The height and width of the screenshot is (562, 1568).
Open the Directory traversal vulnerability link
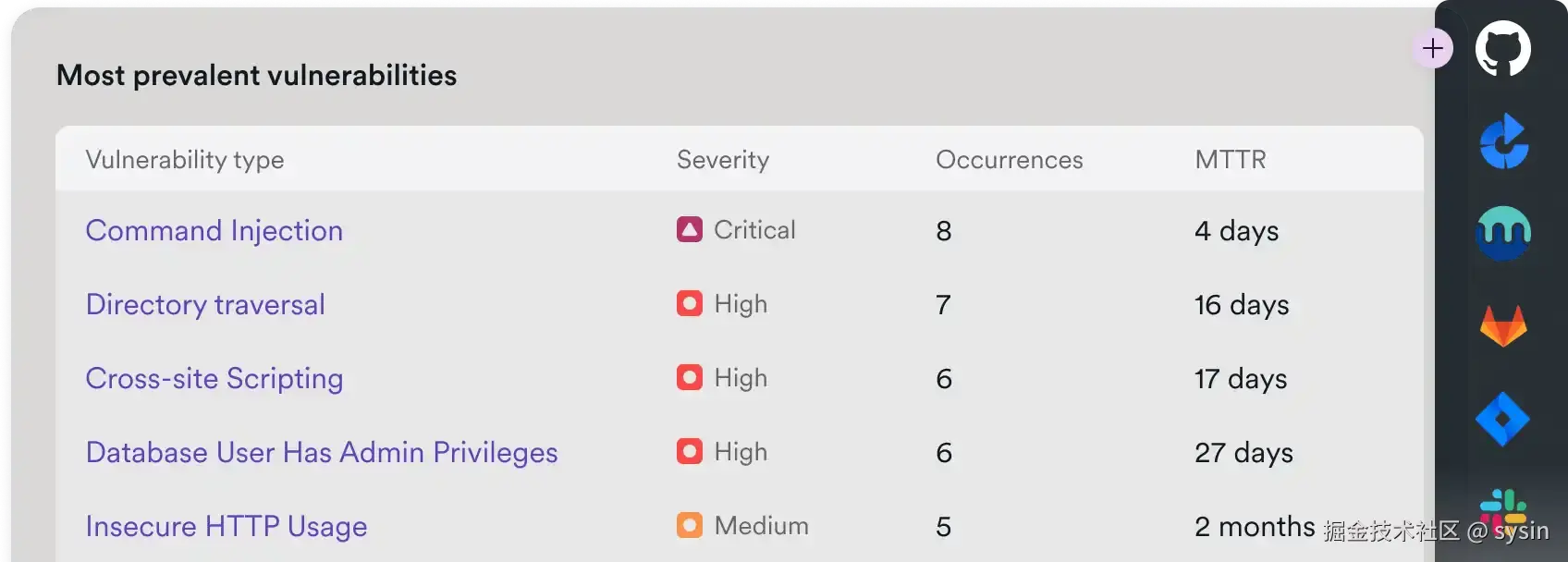(205, 304)
